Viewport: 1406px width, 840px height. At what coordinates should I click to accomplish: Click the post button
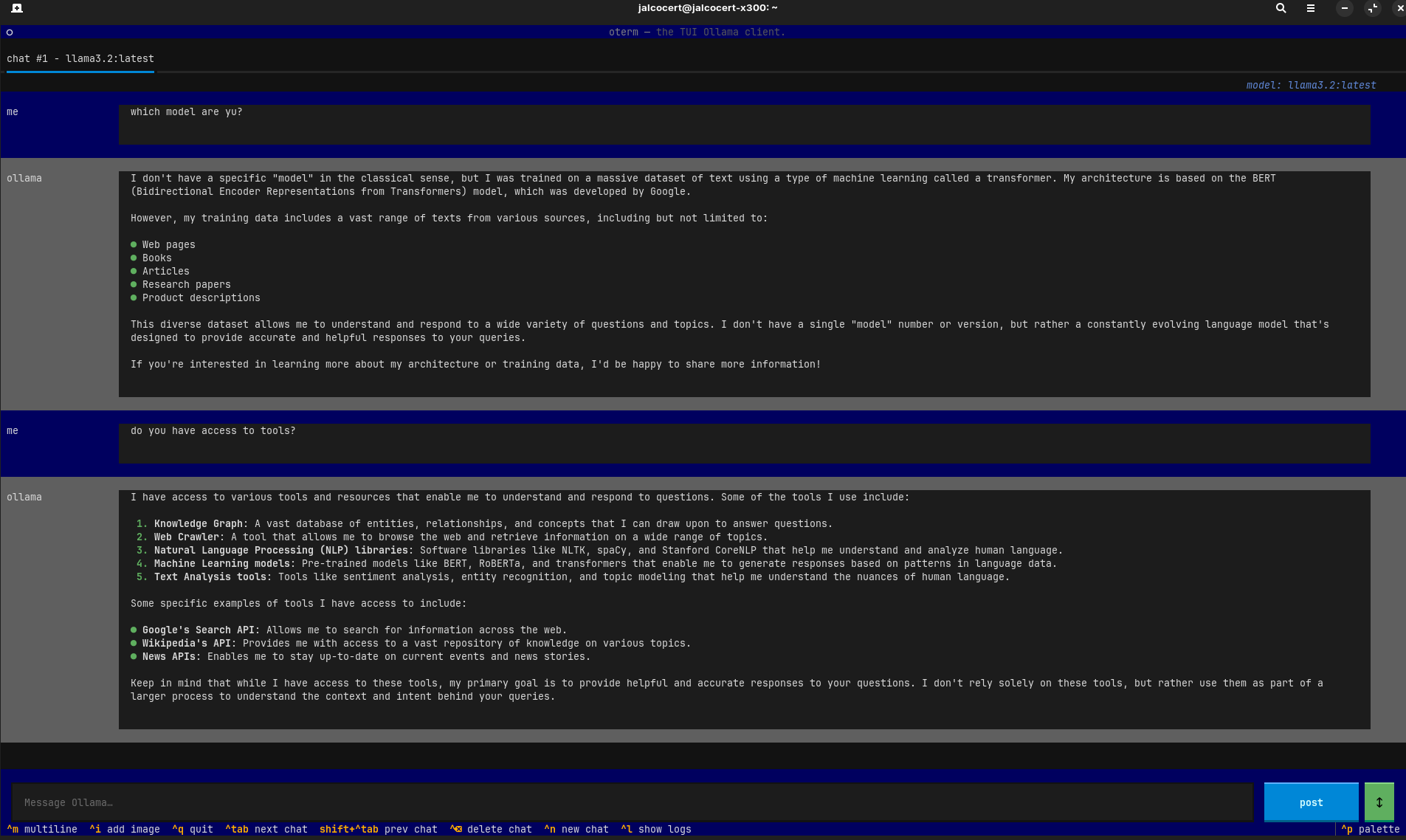click(x=1311, y=802)
